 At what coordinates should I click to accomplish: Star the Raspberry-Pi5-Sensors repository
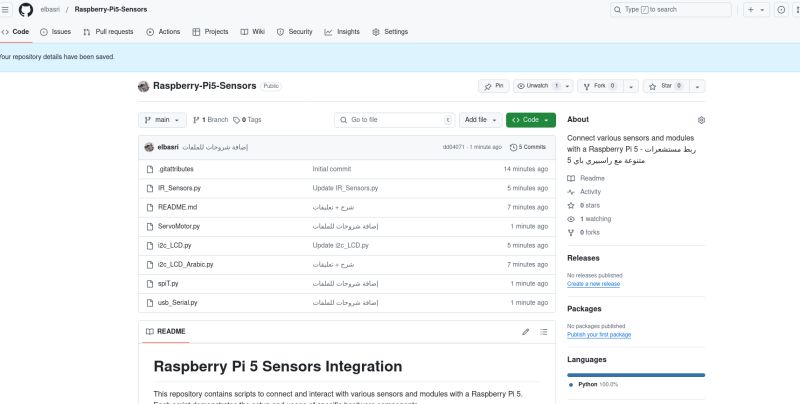666,86
